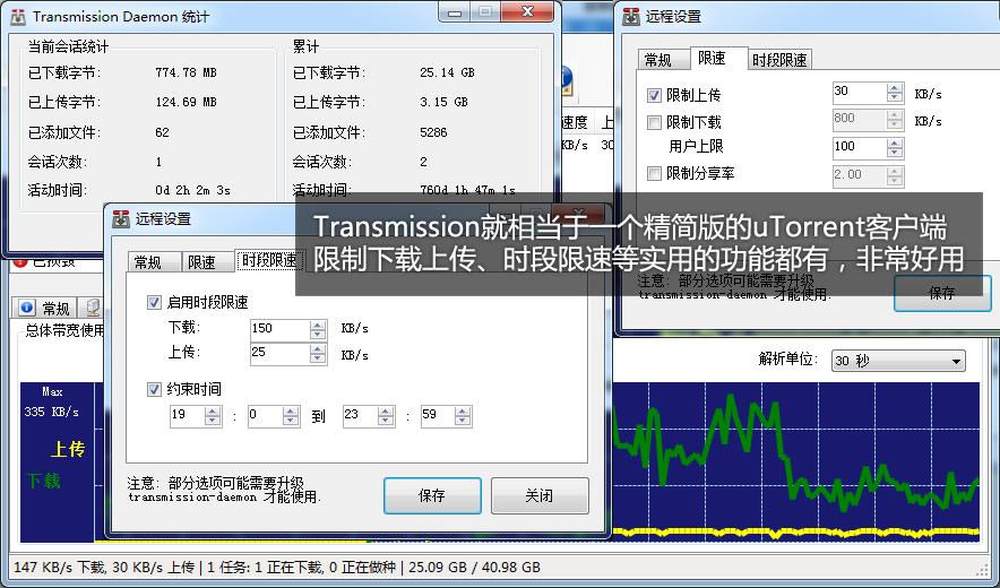The image size is (1000, 588).
Task: Select 限速 tab in right 远程设置 window
Action: pos(719,58)
